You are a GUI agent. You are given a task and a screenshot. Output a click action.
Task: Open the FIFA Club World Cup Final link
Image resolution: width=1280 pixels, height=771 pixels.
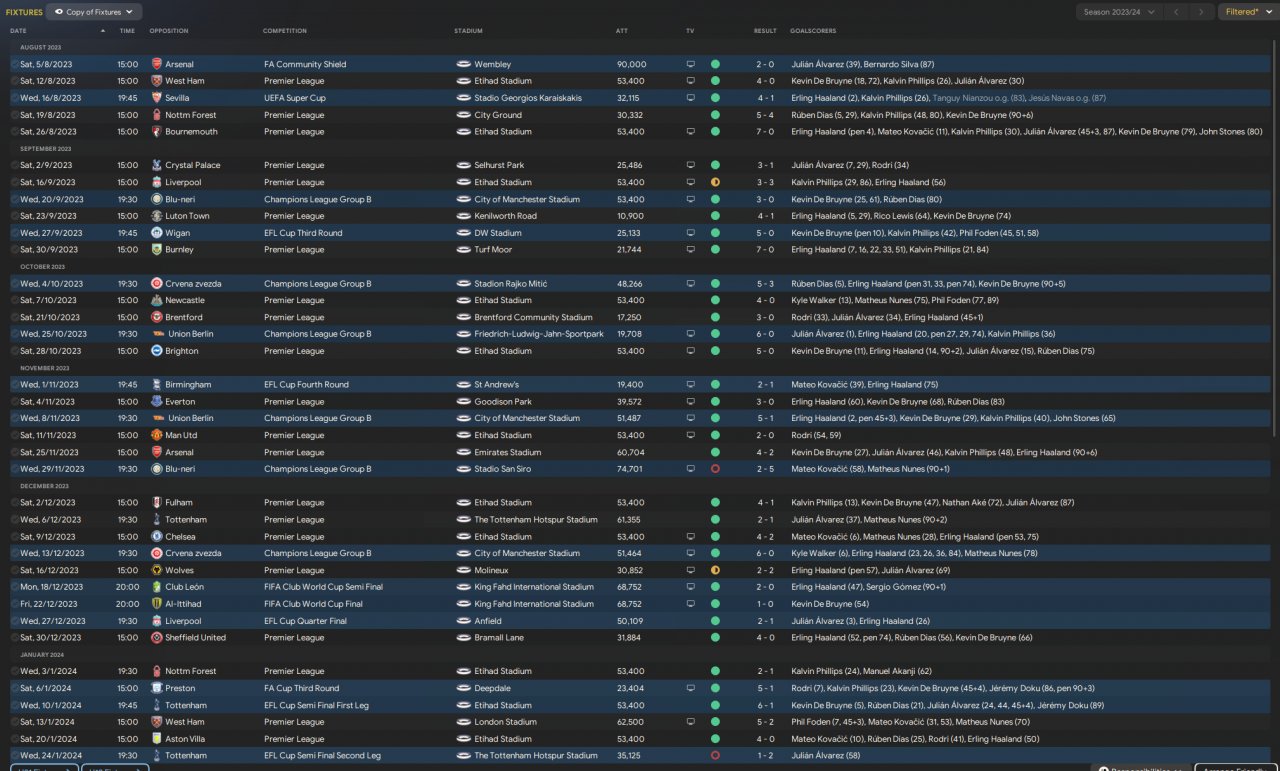313,604
